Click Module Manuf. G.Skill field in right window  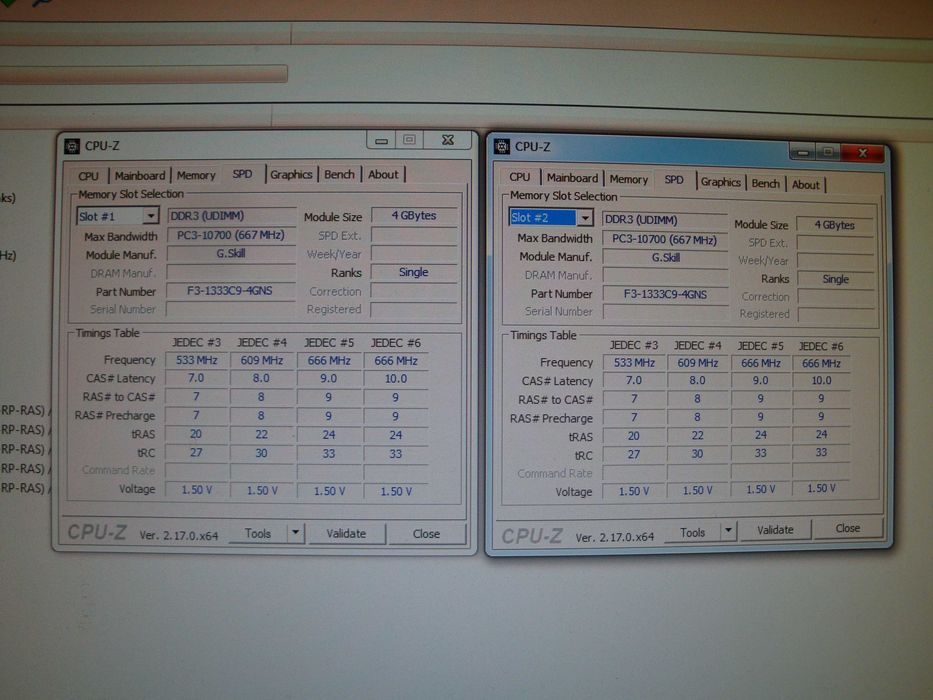click(x=665, y=258)
